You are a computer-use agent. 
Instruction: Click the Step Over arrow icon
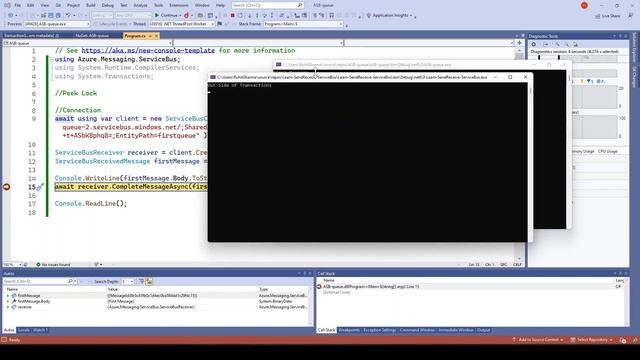point(265,15)
